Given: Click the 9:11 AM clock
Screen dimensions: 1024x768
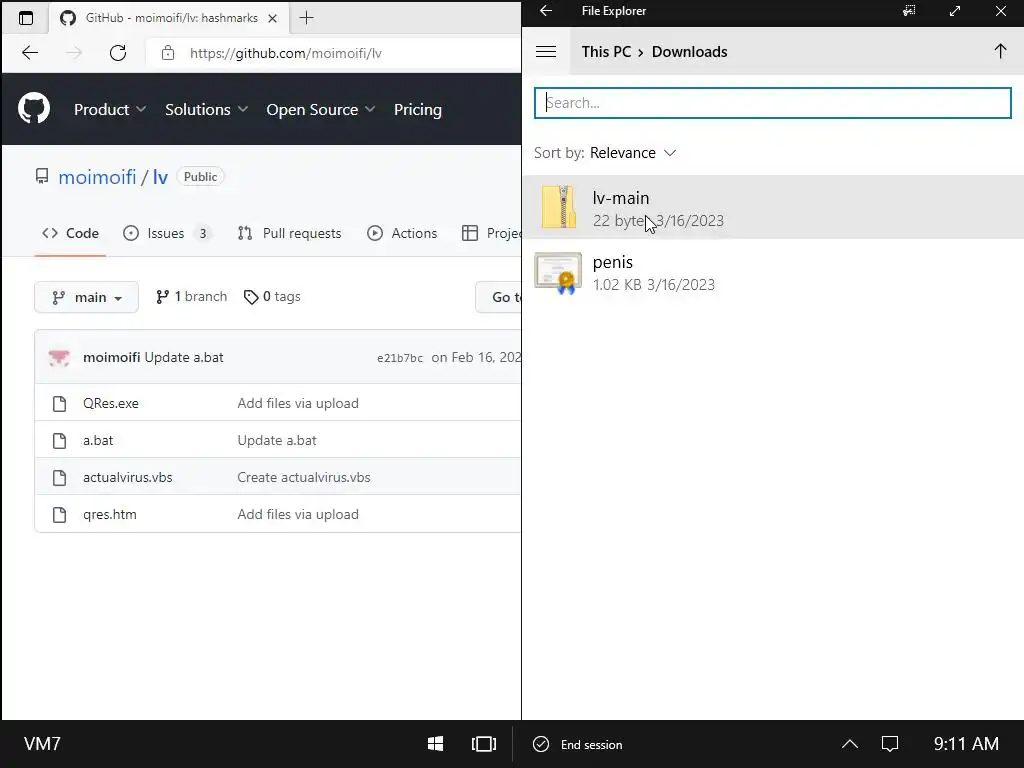Looking at the screenshot, I should [966, 744].
